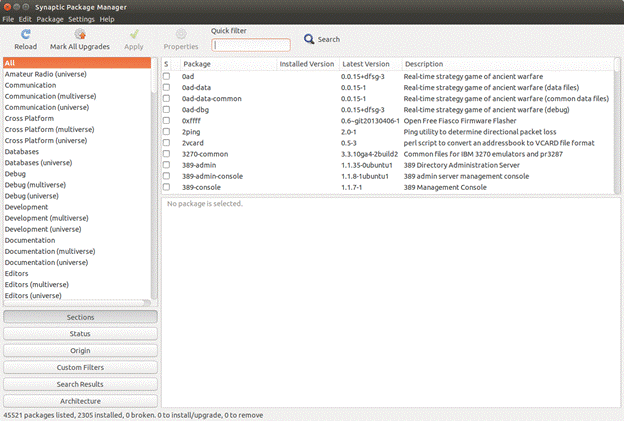Select the Documentation section
624x421 pixels.
[77, 240]
